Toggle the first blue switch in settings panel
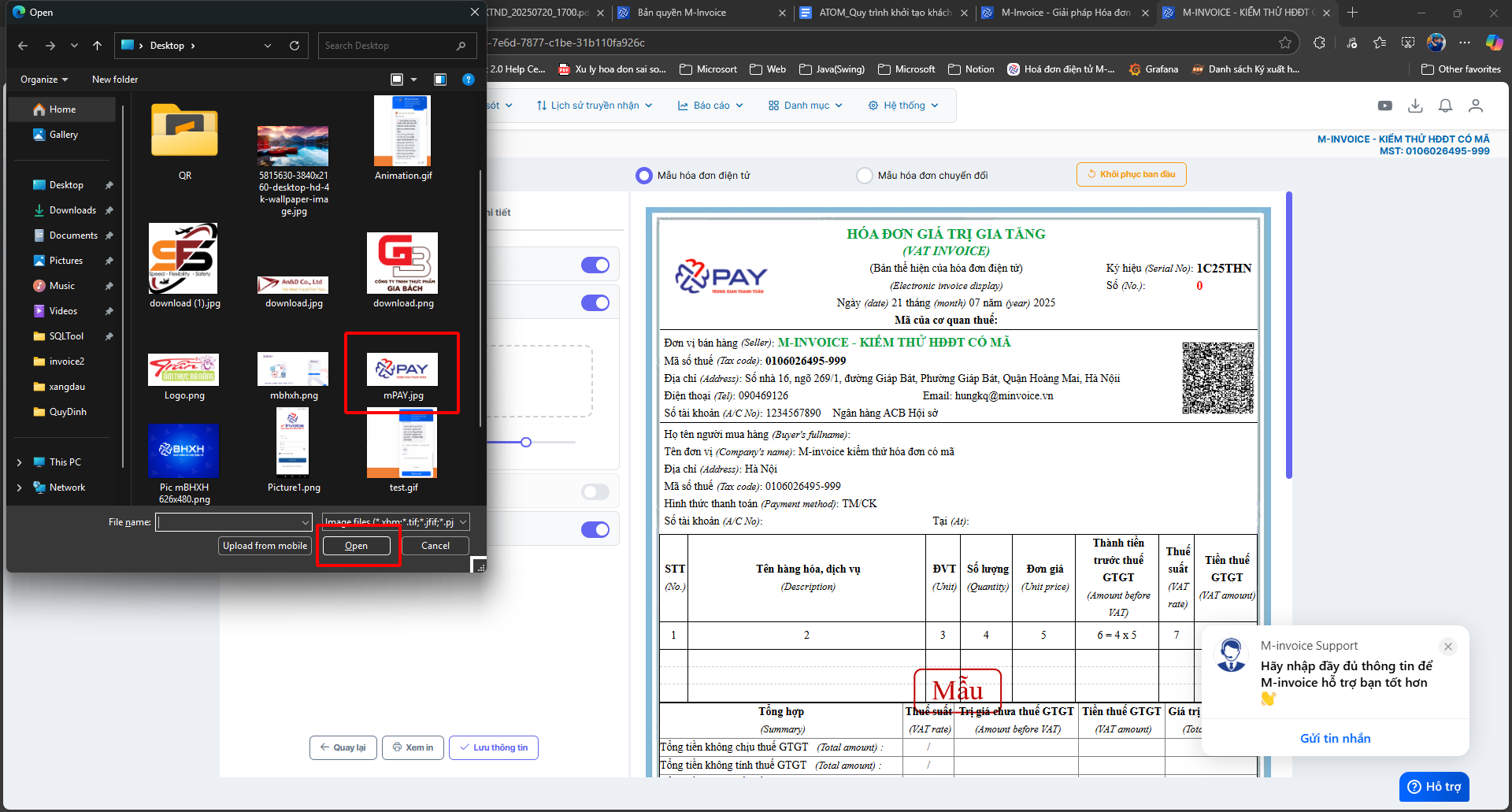Screen dimensions: 1512x812 (595, 265)
